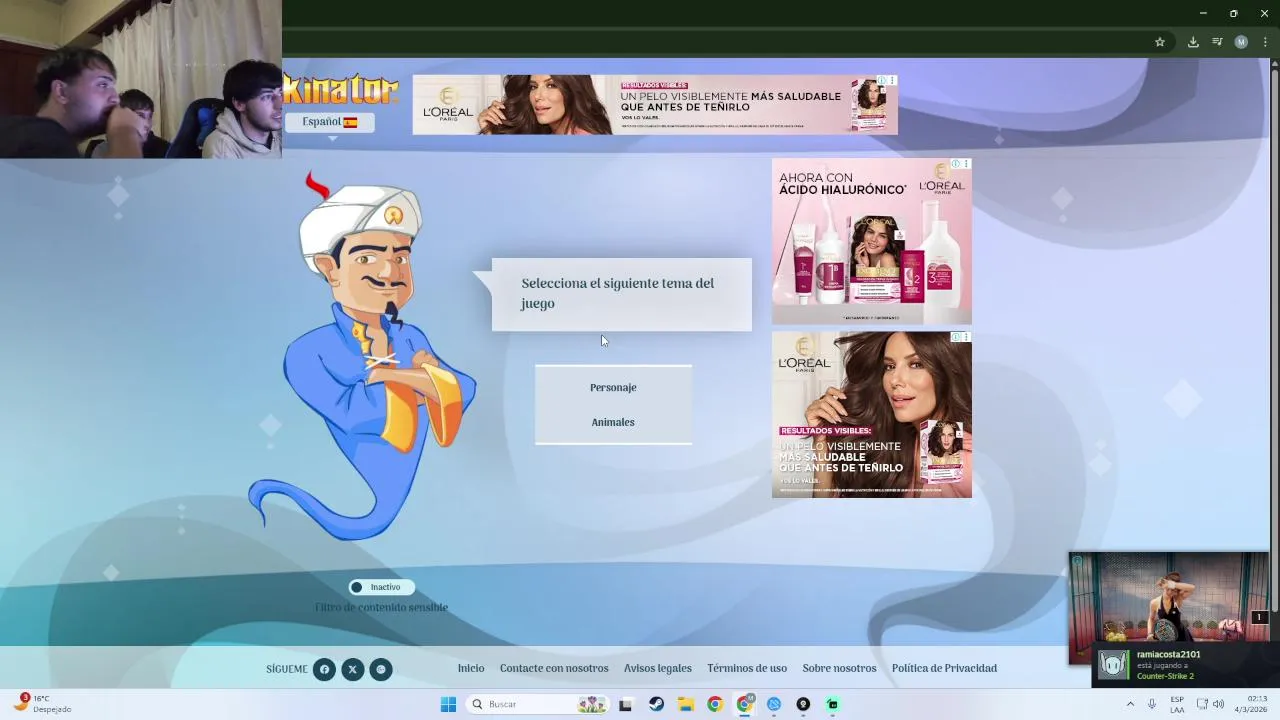
Task: Open the first Chrome icon in the taskbar
Action: 714,704
